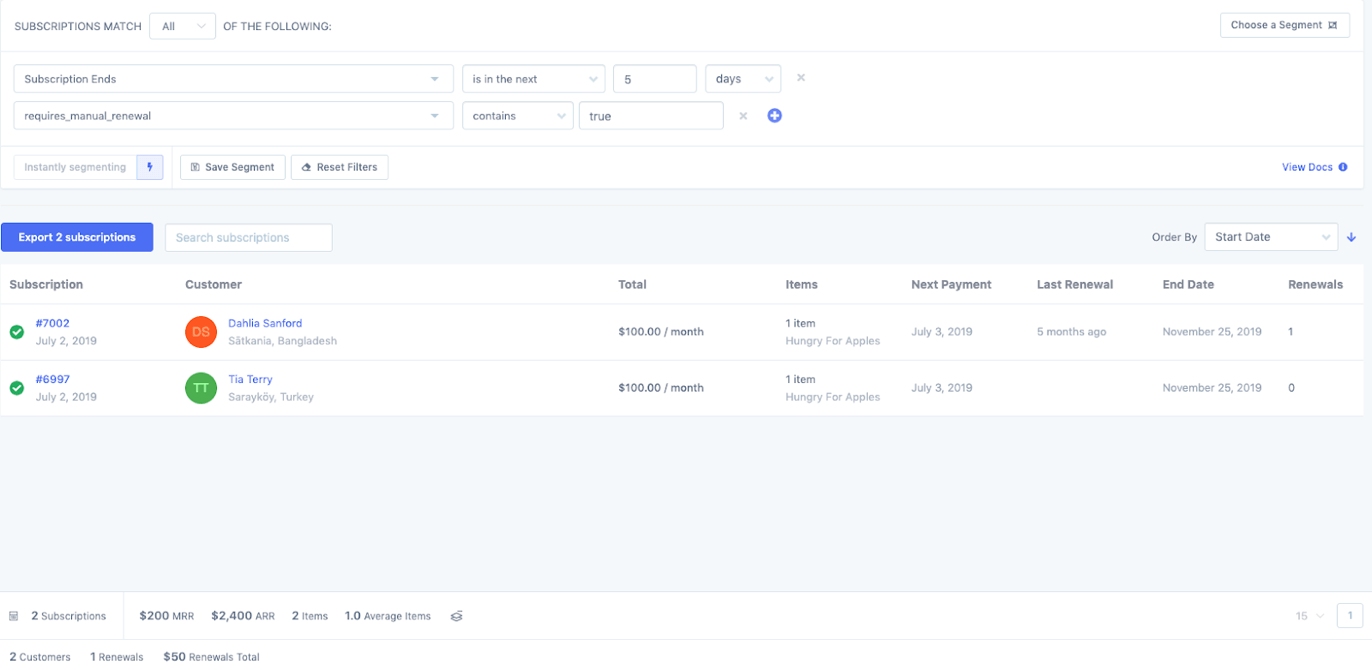Open the results-per-page 15 dropdown

tap(1310, 616)
